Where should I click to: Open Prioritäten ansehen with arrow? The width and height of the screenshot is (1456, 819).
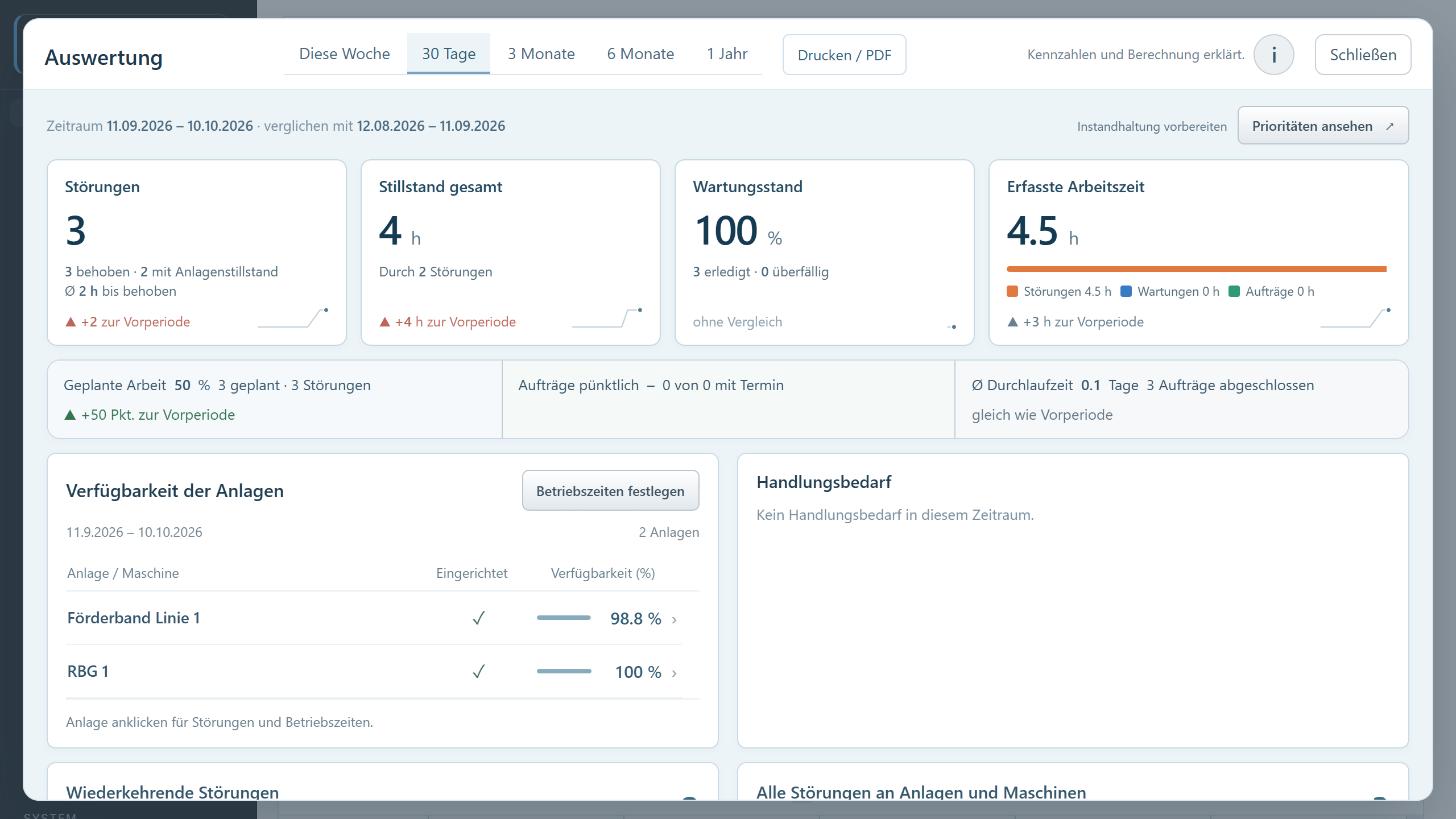pyautogui.click(x=1323, y=126)
